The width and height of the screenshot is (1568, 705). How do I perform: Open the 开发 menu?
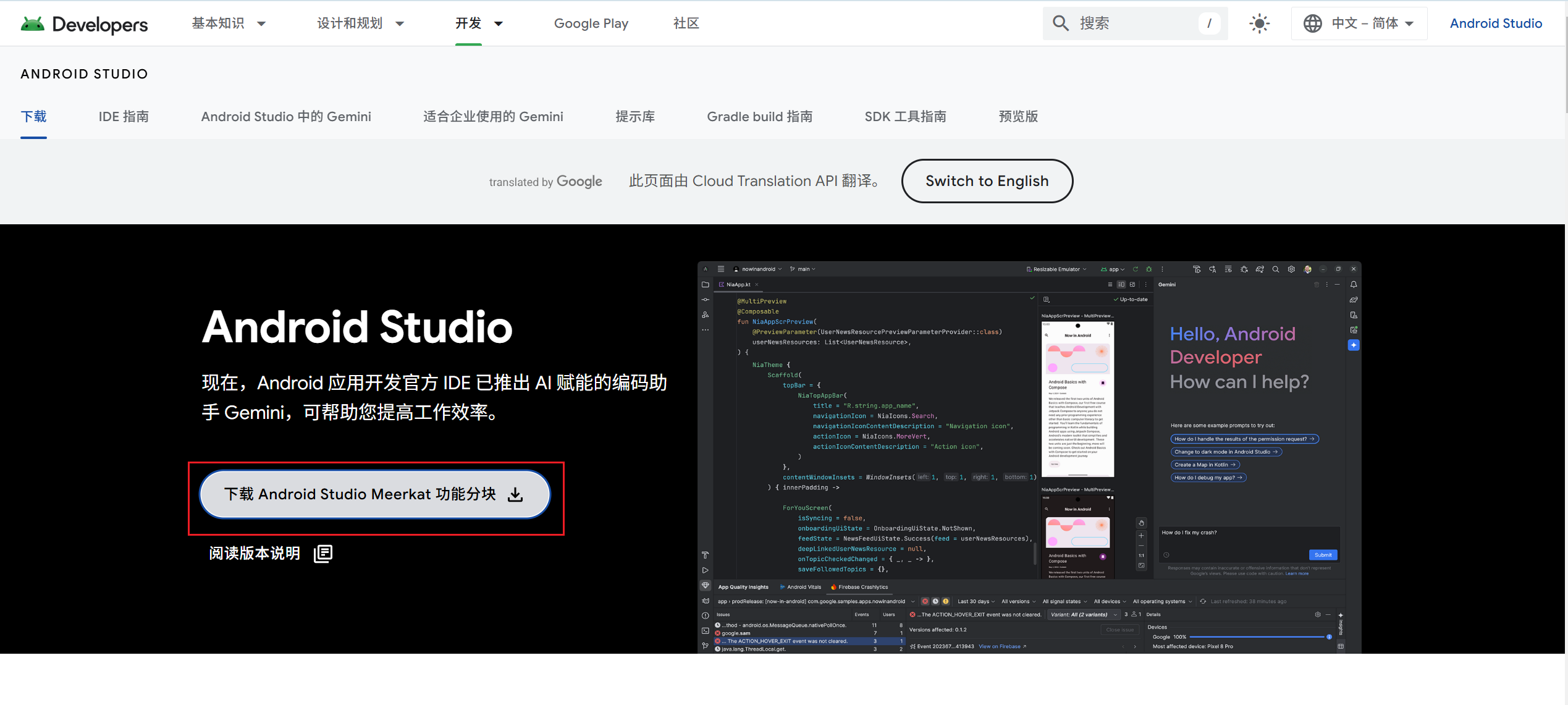click(x=468, y=23)
